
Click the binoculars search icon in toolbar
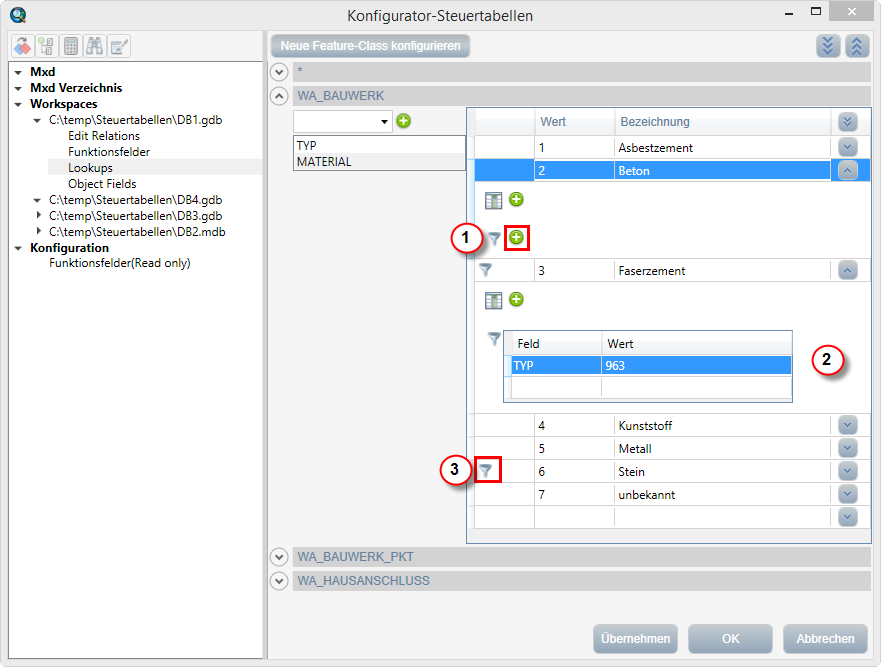tap(95, 46)
